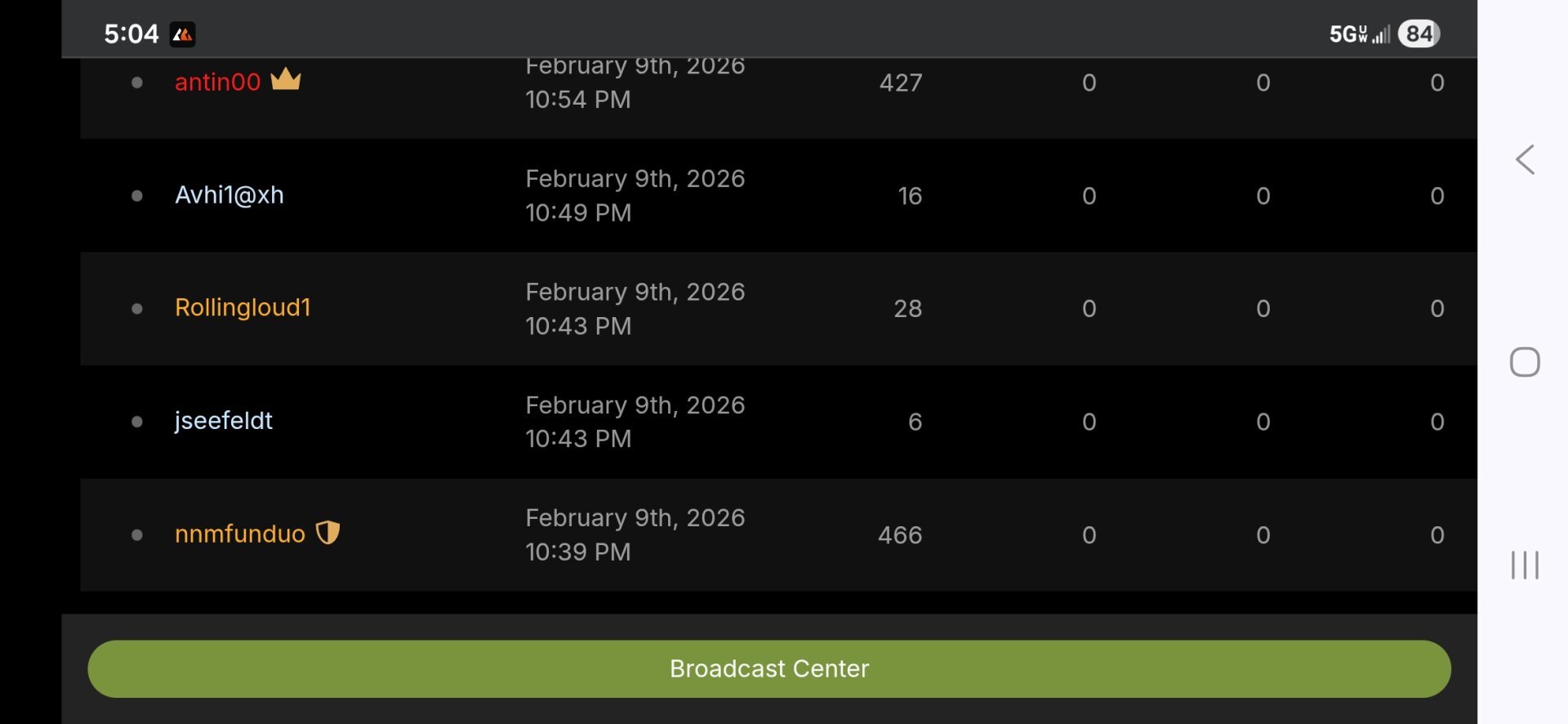Open Rollingloud1 user profile

(x=243, y=307)
